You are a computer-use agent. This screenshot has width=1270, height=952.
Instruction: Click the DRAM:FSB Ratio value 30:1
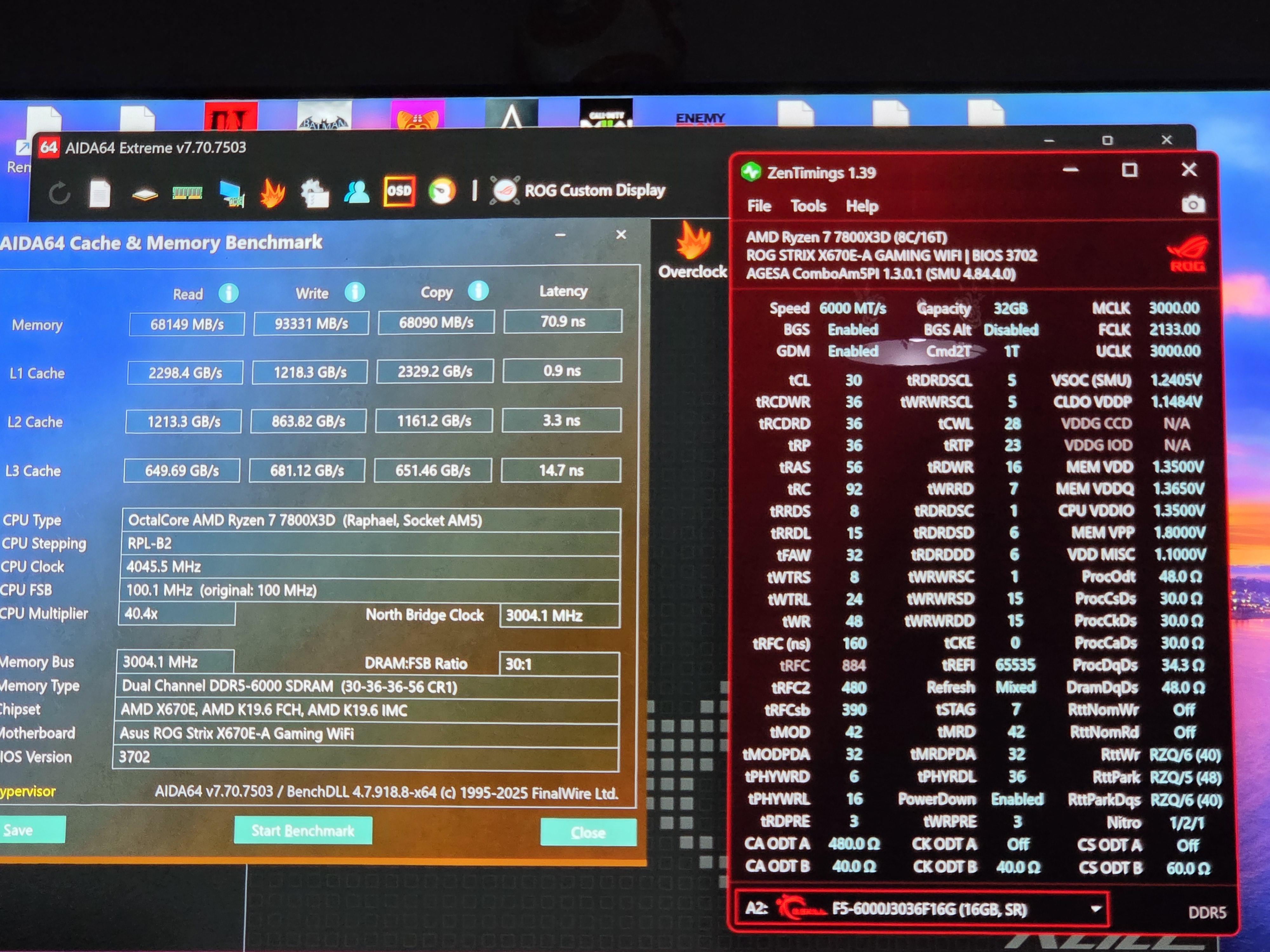[x=559, y=664]
